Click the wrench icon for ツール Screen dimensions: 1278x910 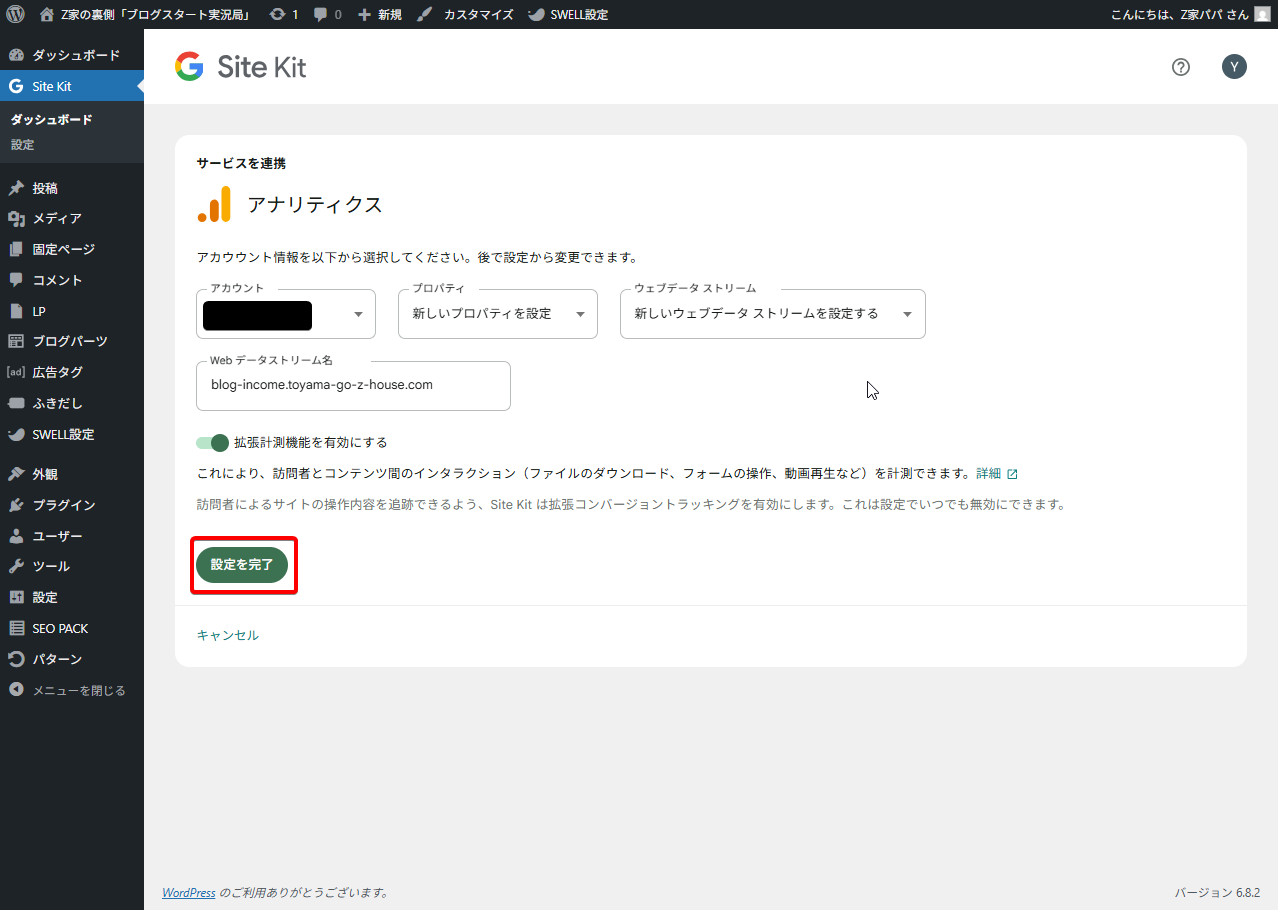click(16, 566)
